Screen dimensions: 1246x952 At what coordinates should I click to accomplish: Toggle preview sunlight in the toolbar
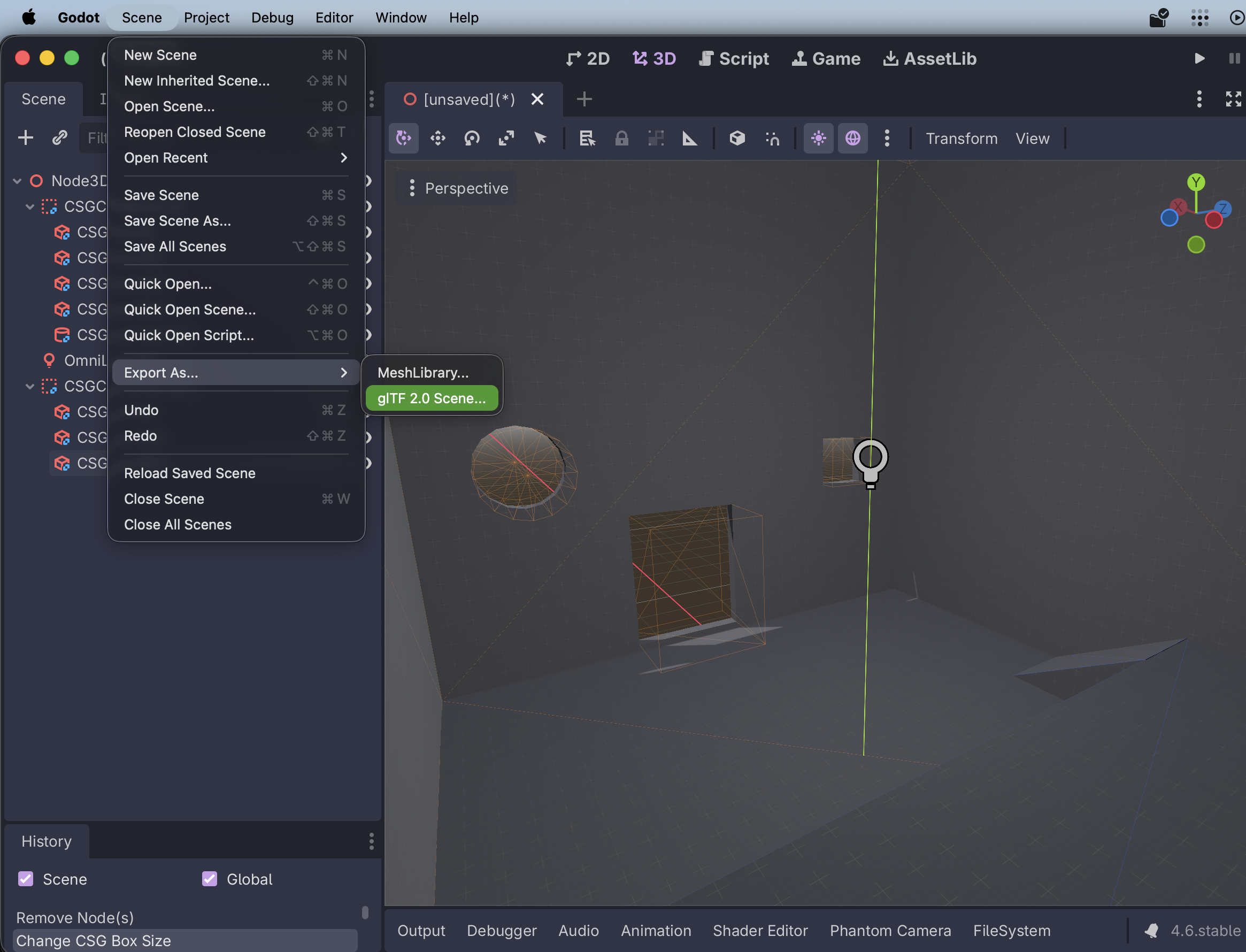click(x=818, y=139)
